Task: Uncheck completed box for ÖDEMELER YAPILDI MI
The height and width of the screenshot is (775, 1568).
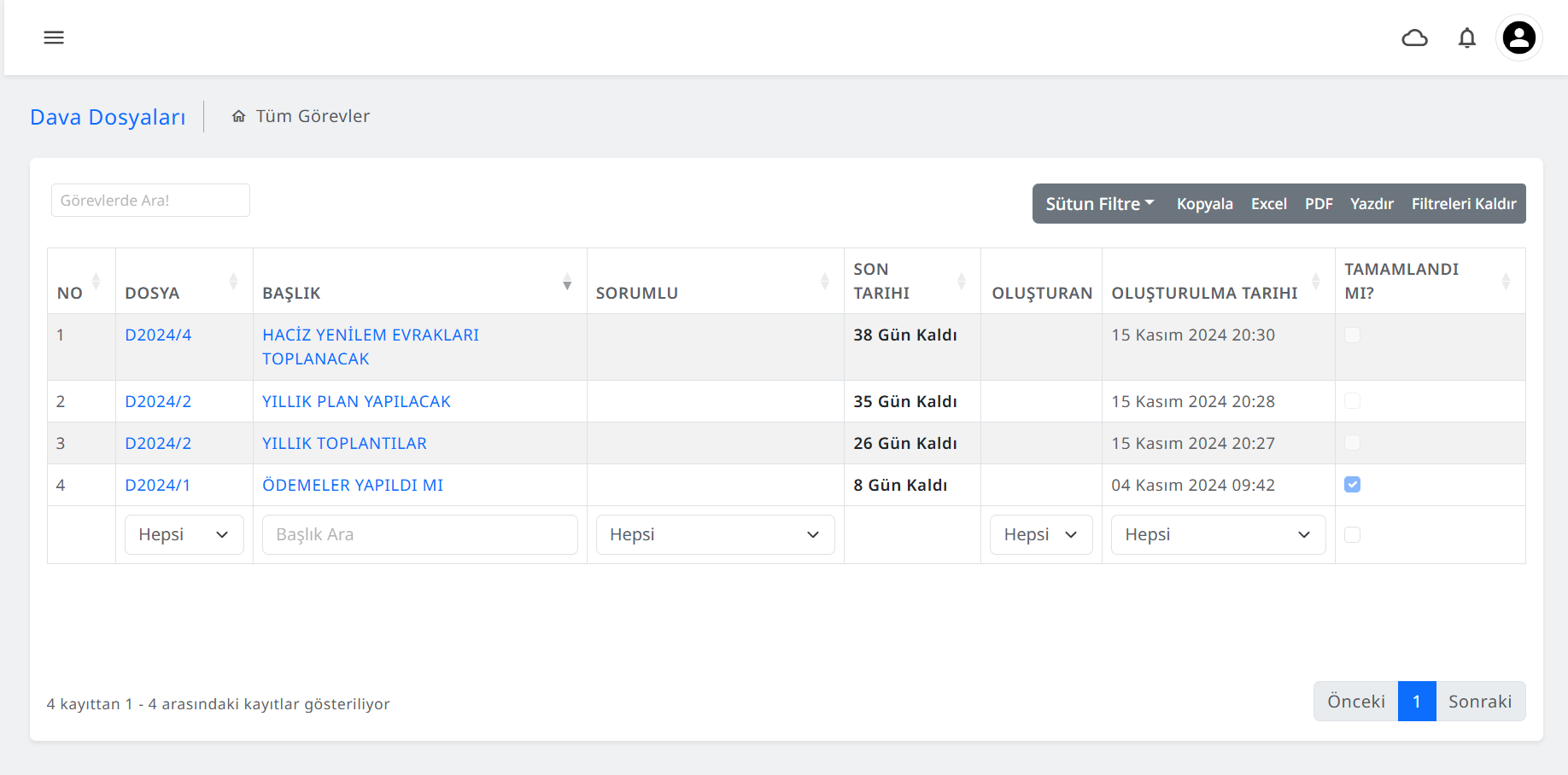Action: tap(1352, 485)
